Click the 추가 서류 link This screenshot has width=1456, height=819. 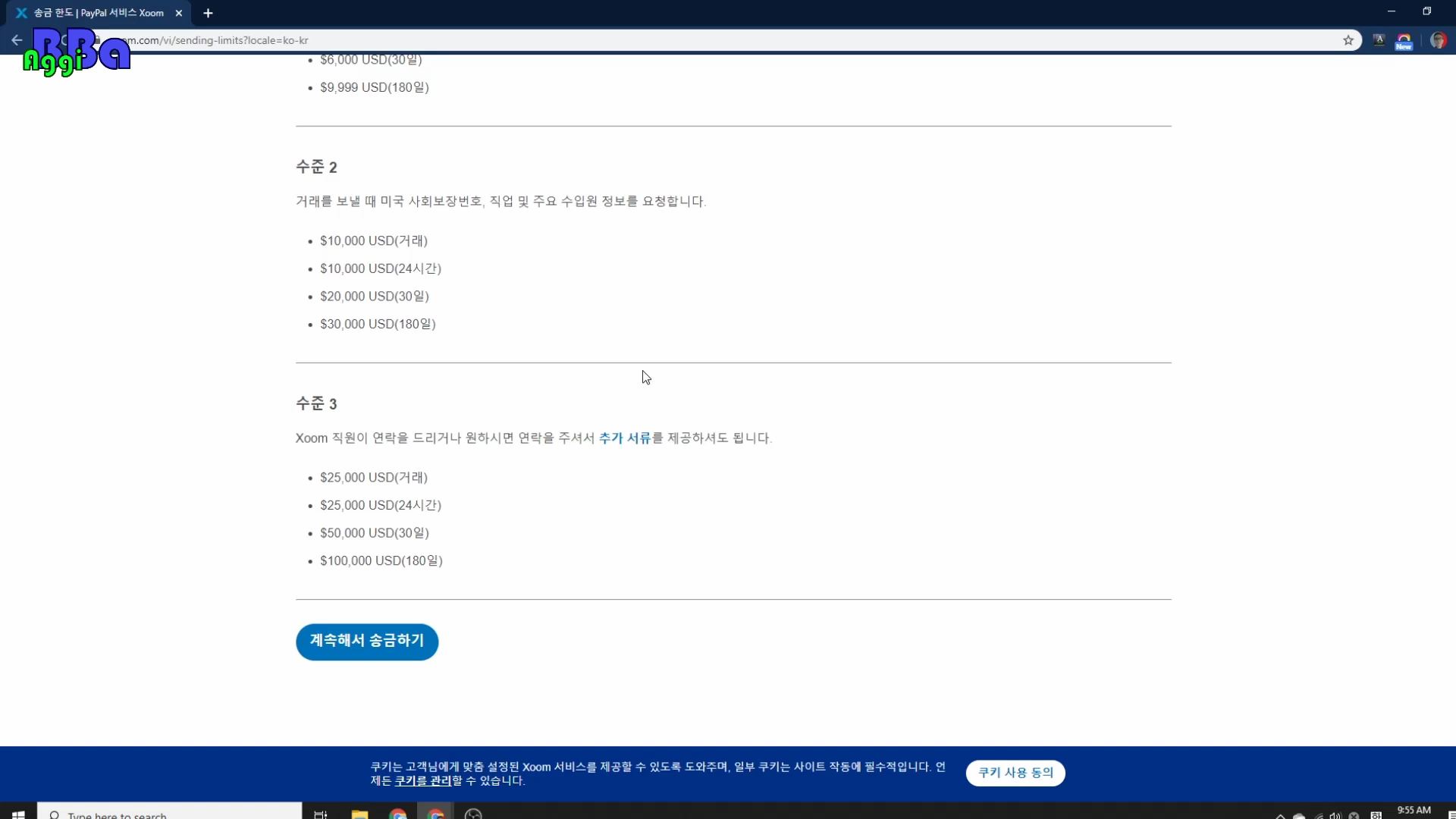click(625, 438)
